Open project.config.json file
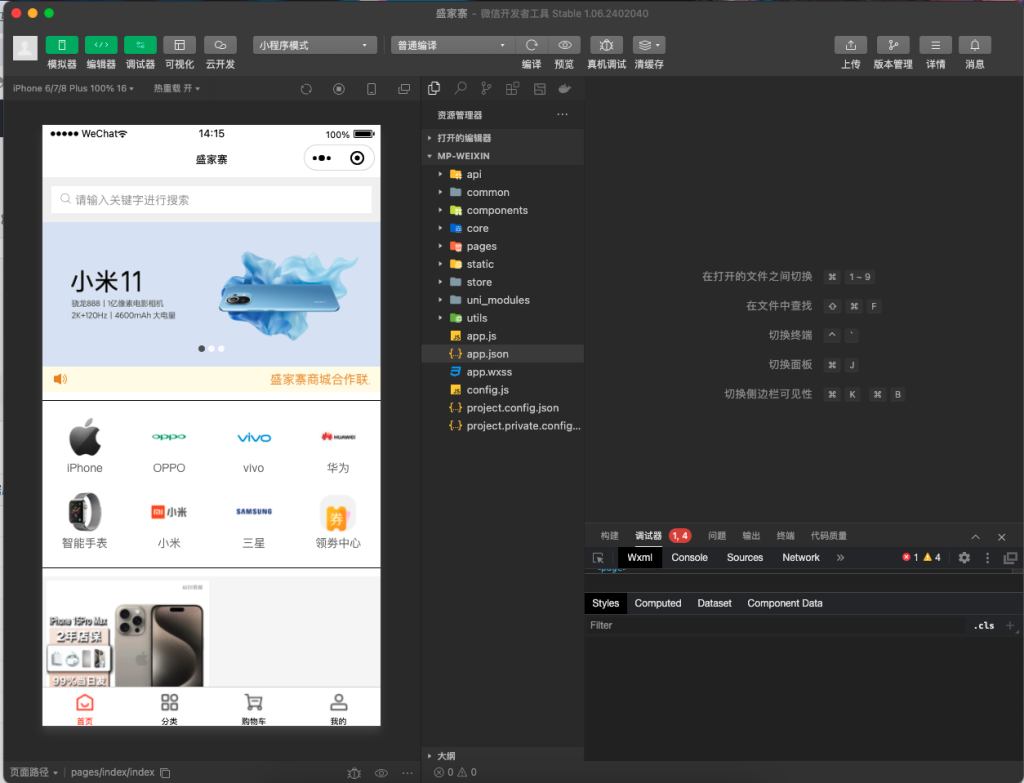1024x783 pixels. pos(503,407)
